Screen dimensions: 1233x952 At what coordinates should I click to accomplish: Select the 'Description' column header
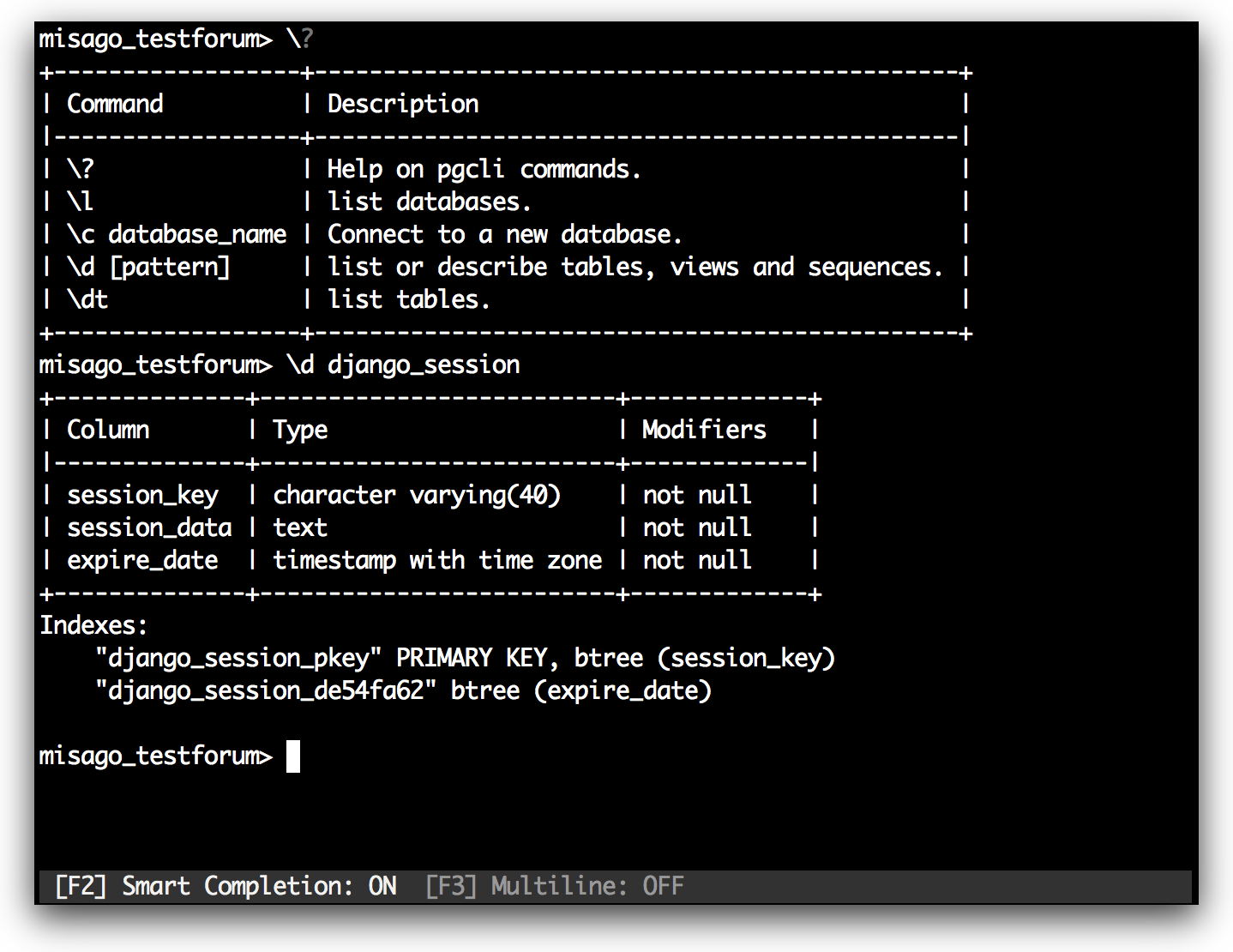point(403,104)
